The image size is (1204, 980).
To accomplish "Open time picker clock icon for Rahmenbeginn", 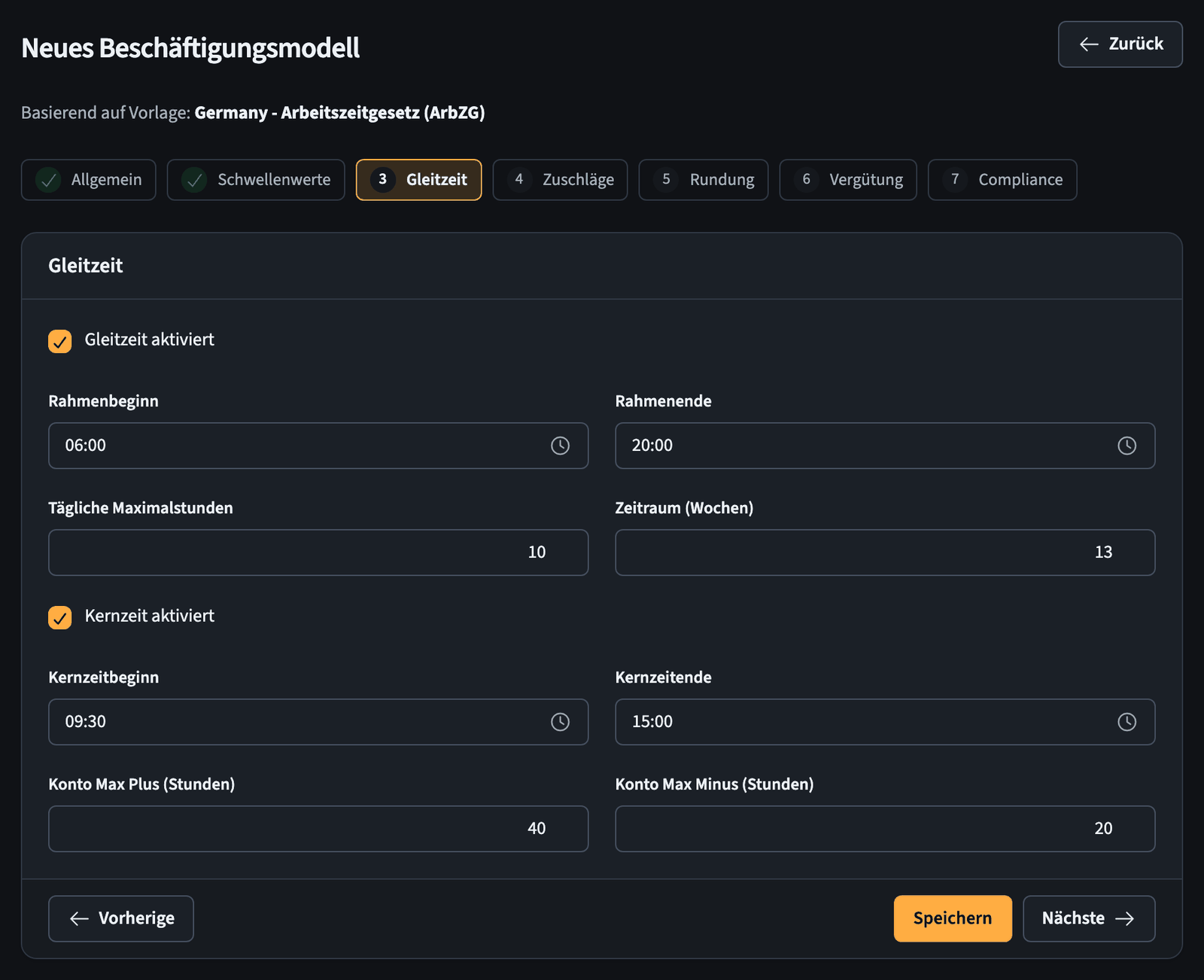I will (560, 446).
